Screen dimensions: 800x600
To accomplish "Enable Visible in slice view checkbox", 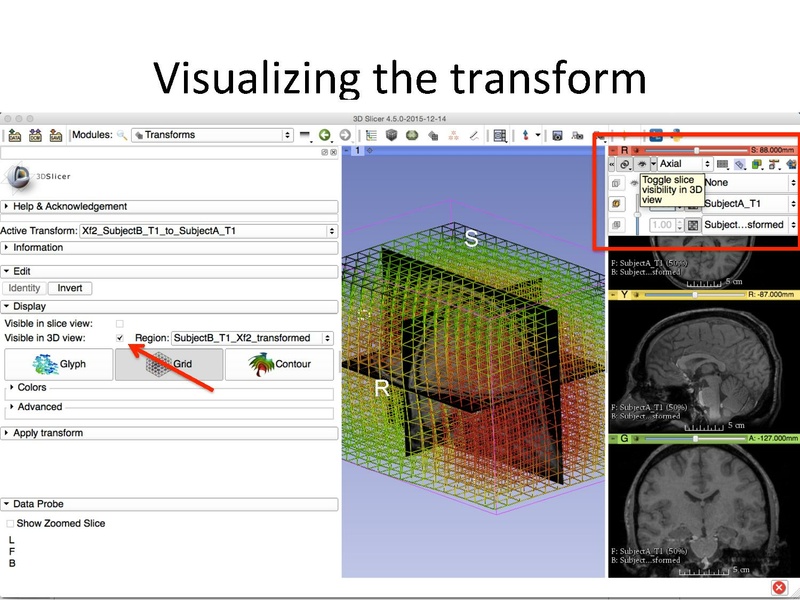I will click(120, 324).
